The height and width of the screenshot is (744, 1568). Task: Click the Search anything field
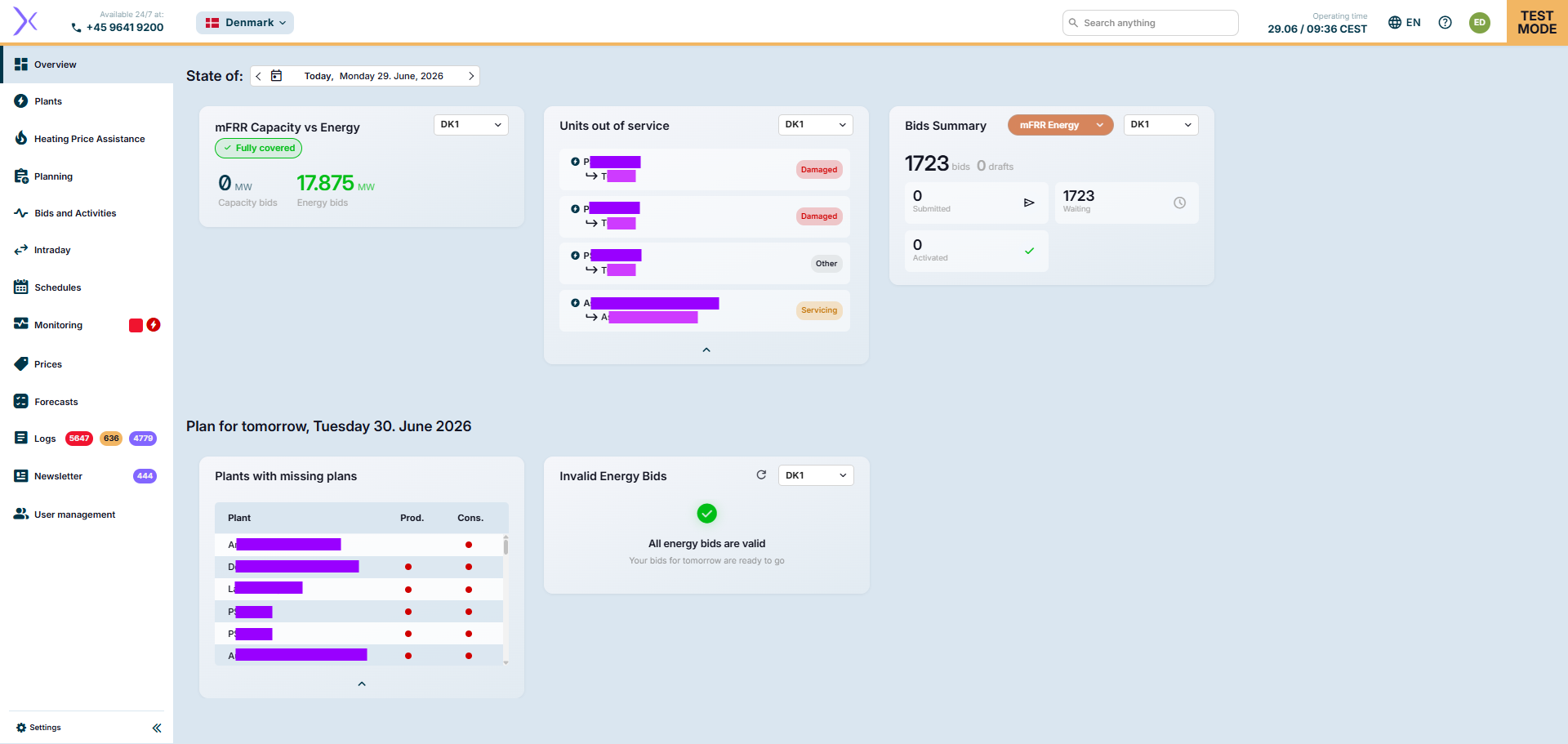1150,23
